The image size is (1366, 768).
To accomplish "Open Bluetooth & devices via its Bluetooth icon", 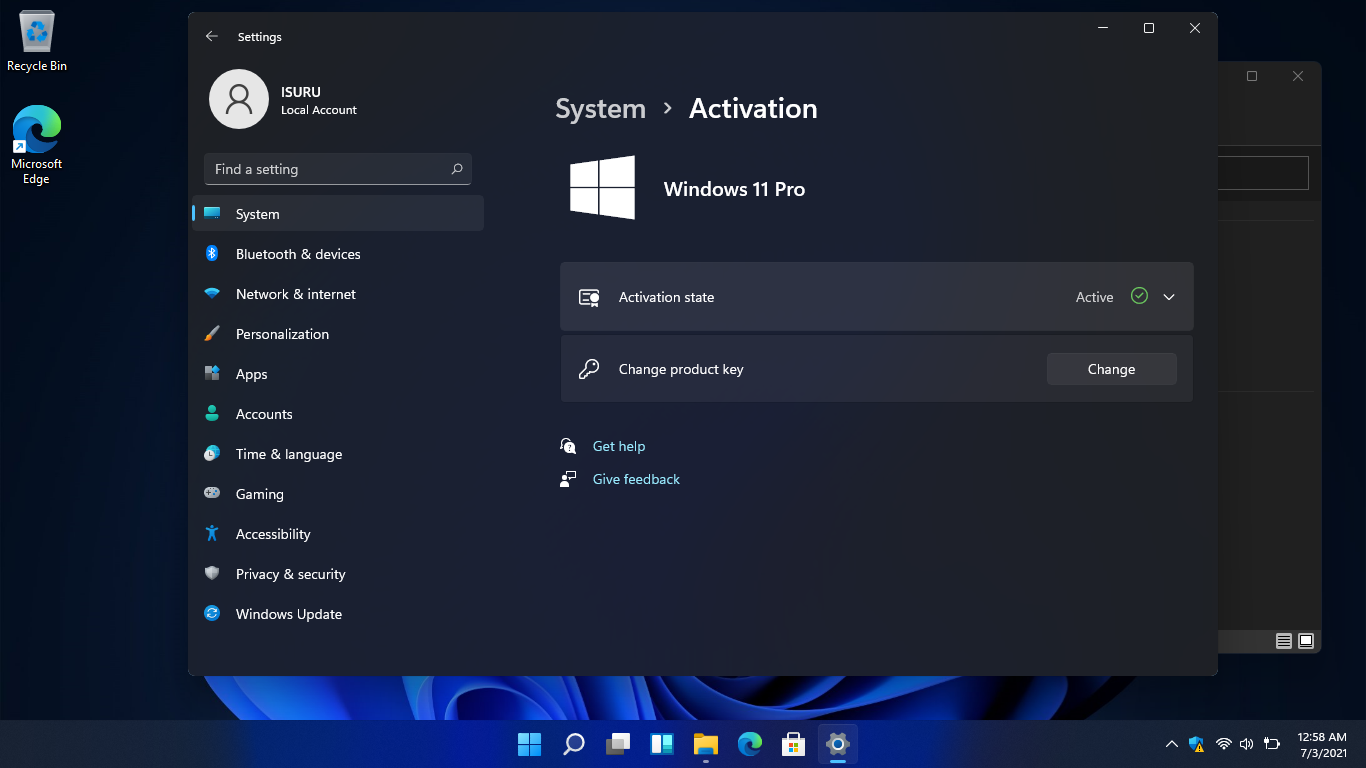I will [x=212, y=254].
